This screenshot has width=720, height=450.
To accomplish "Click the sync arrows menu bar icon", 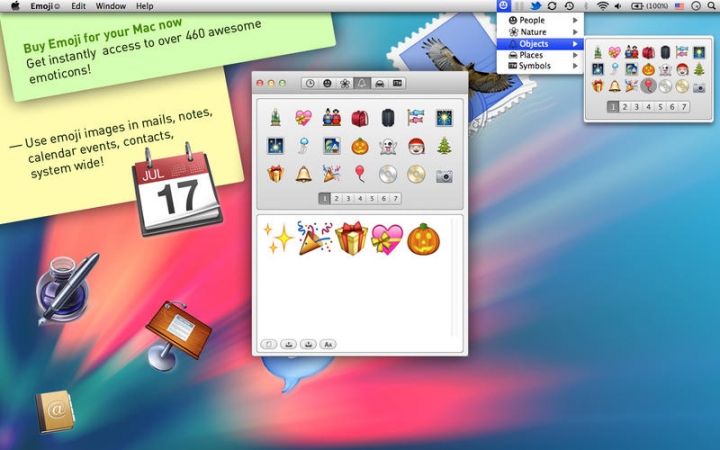I will click(552, 6).
